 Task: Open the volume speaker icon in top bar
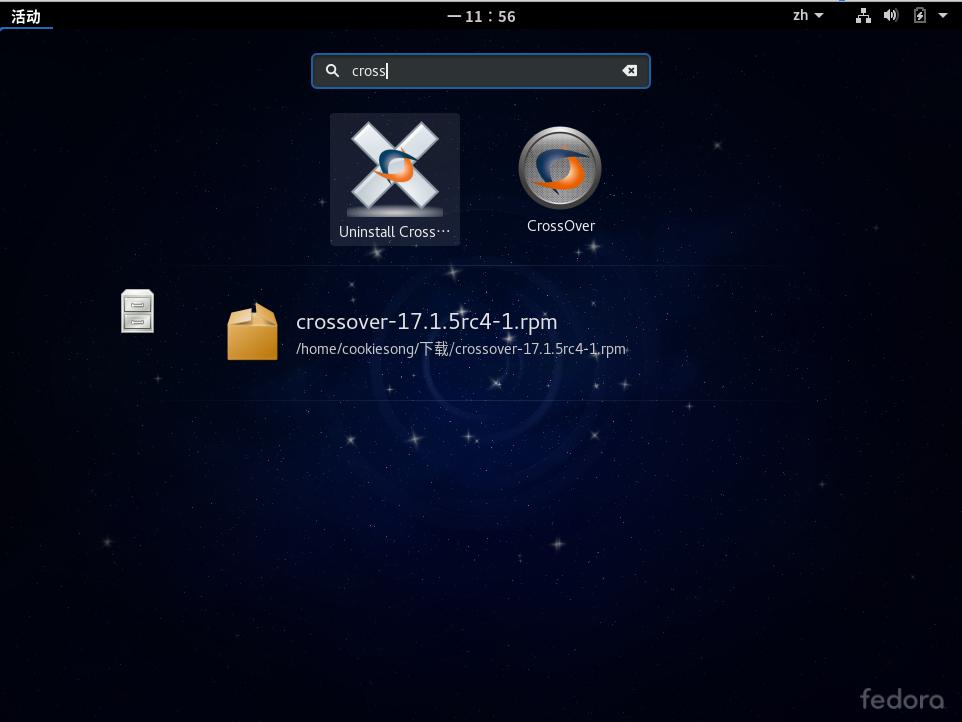coord(891,15)
